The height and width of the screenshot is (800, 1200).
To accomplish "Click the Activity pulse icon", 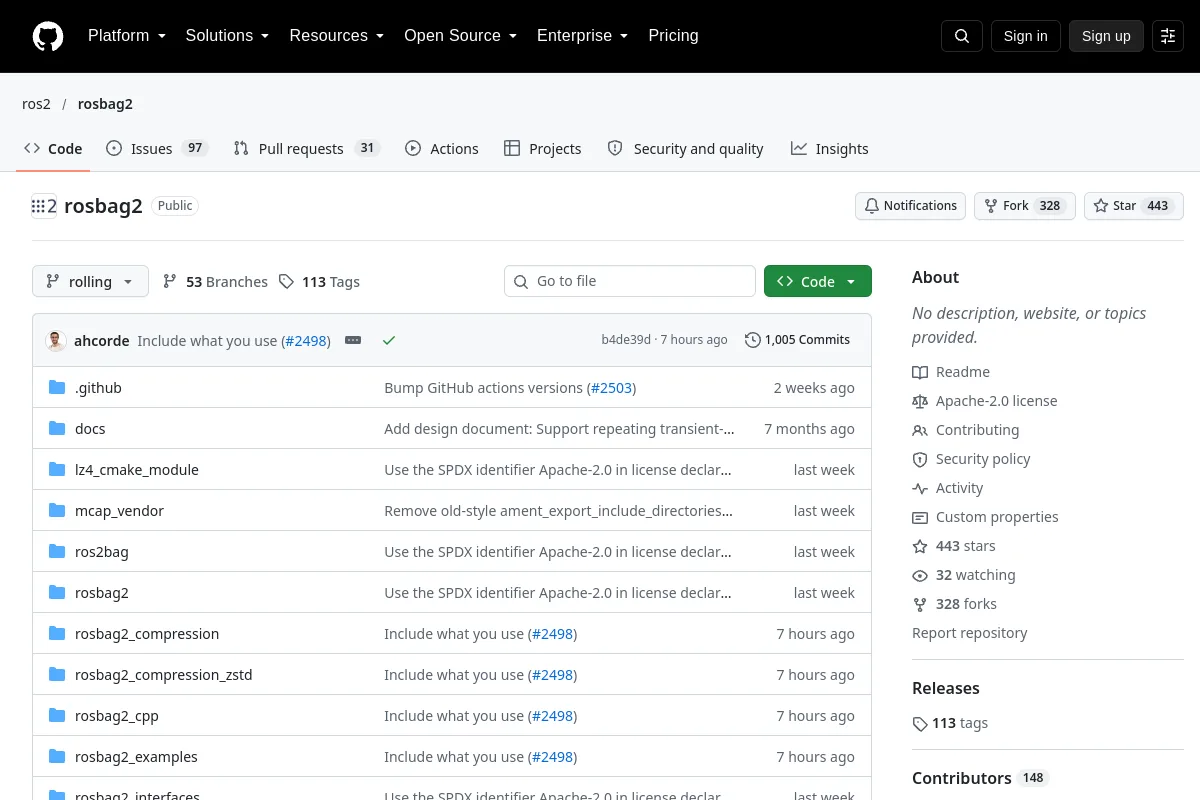I will point(920,488).
